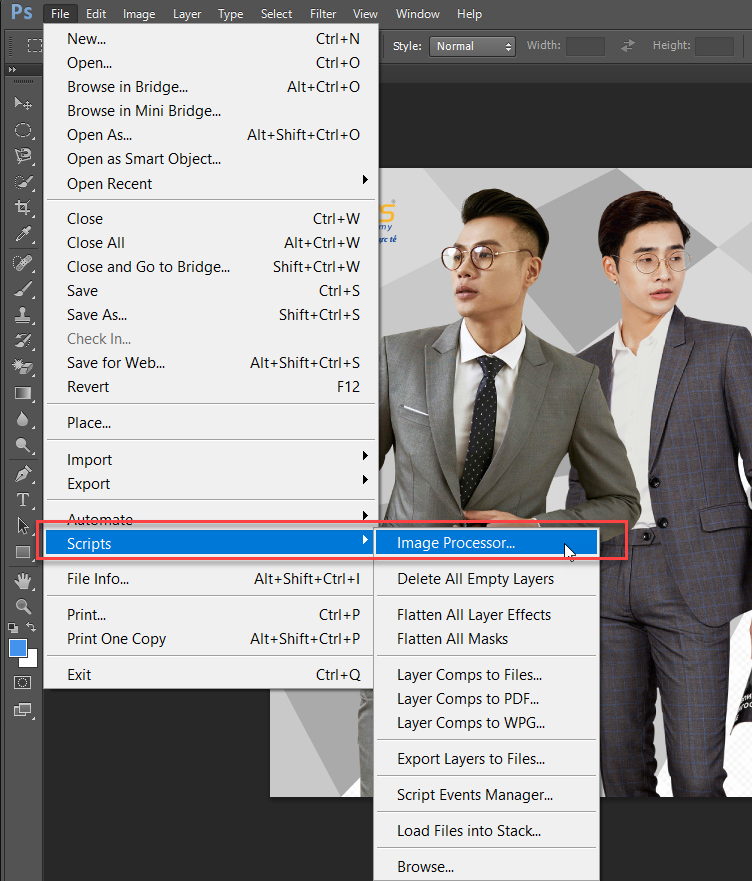The height and width of the screenshot is (881, 752).
Task: Toggle Quick Mask mode icon
Action: 22,682
